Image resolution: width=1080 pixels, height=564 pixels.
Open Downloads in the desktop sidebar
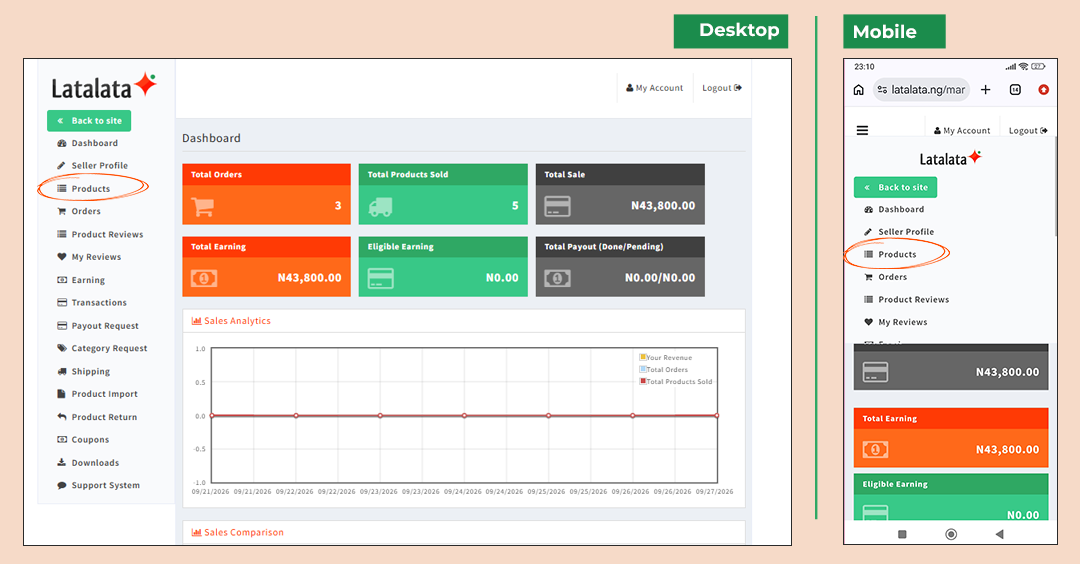coord(88,463)
